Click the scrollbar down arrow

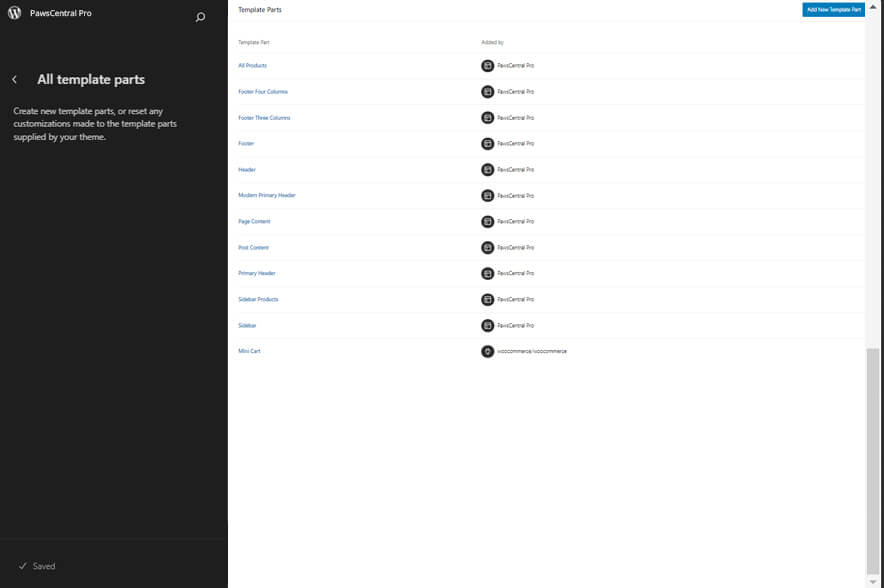pos(874,582)
